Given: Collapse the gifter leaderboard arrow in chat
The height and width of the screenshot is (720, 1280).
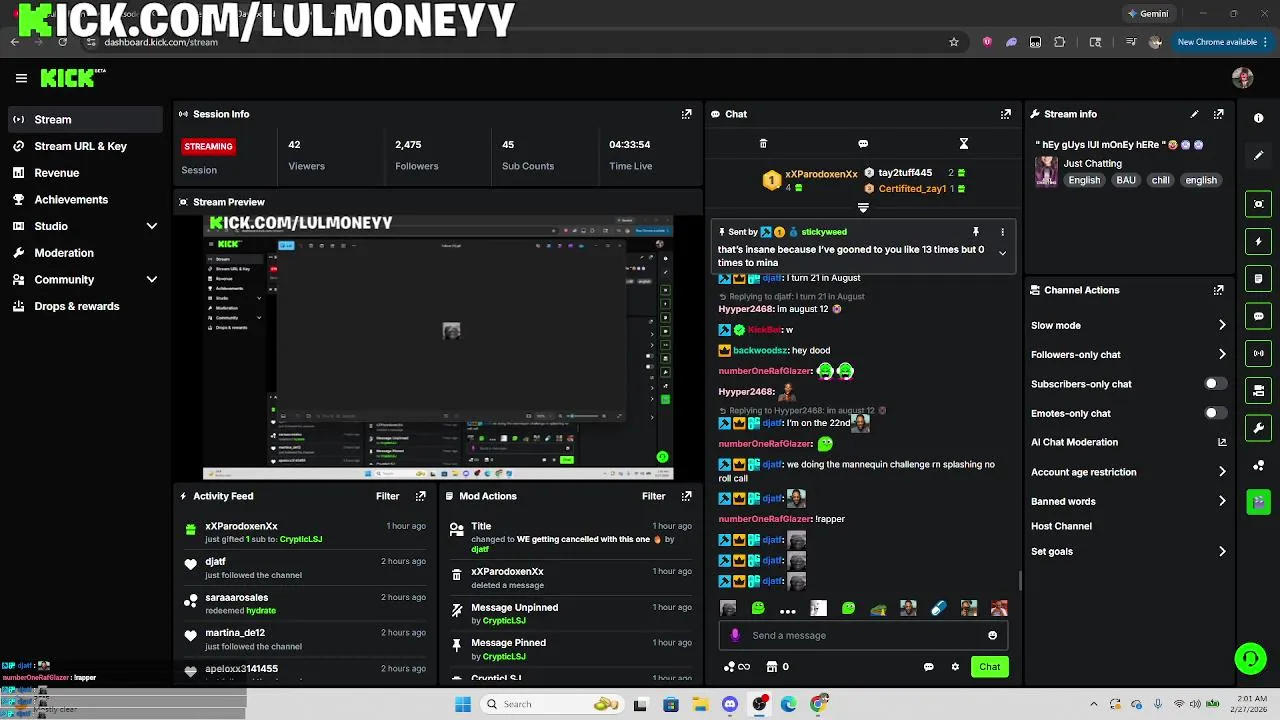Looking at the screenshot, I should click(863, 208).
